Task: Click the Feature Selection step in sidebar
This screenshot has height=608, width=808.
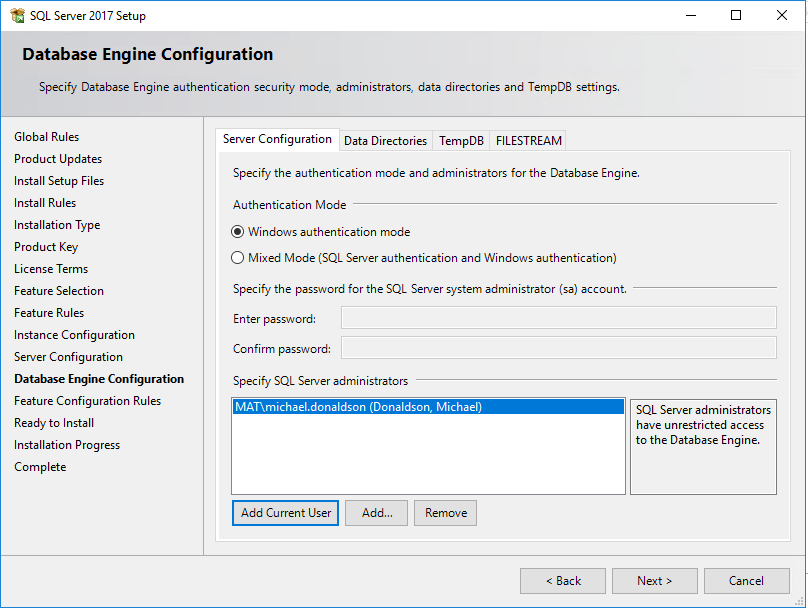Action: 59,291
